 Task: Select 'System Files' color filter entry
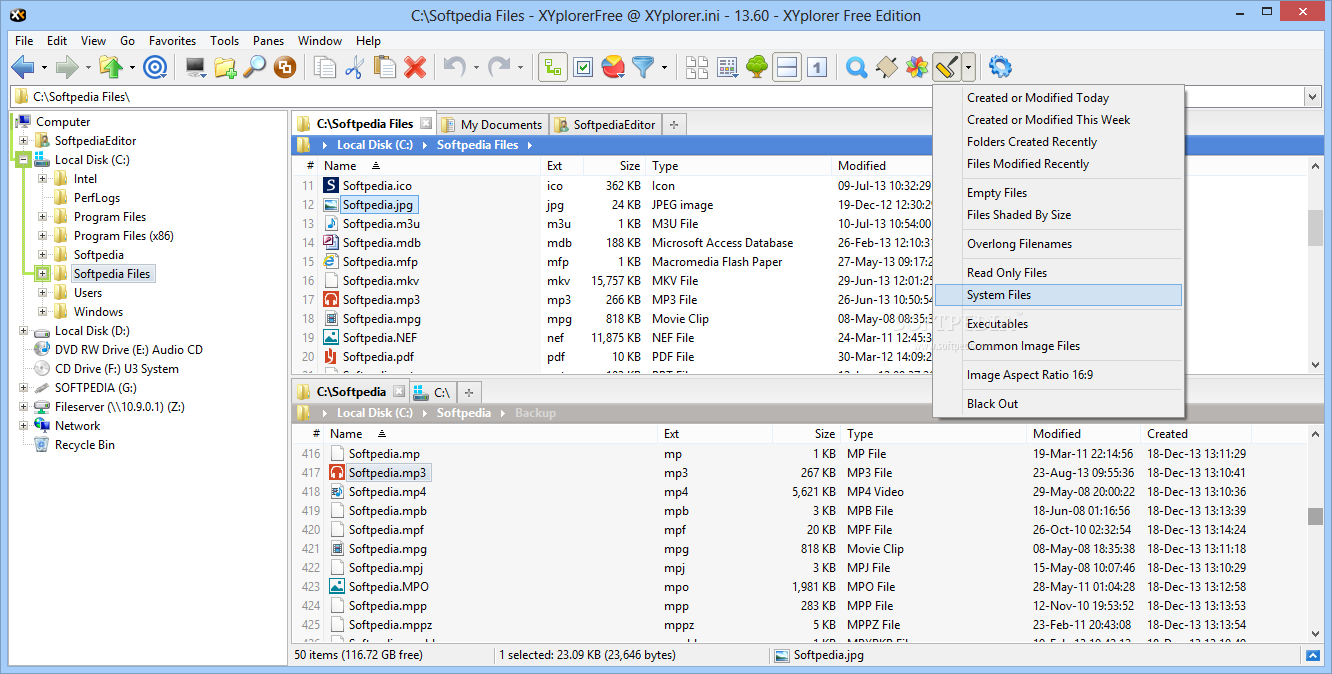[1058, 295]
